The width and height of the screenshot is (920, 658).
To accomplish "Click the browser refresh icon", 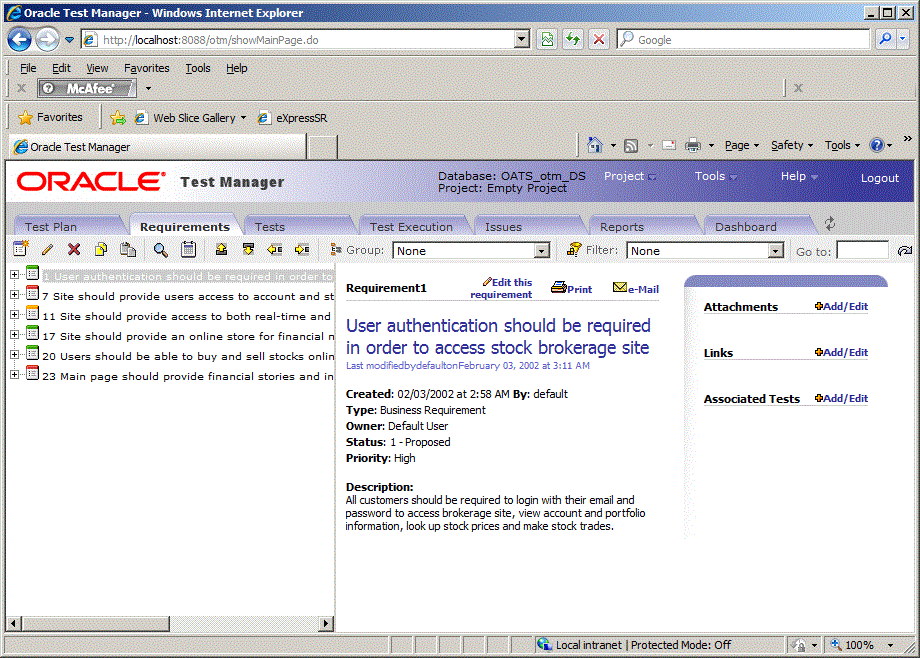I will [573, 39].
